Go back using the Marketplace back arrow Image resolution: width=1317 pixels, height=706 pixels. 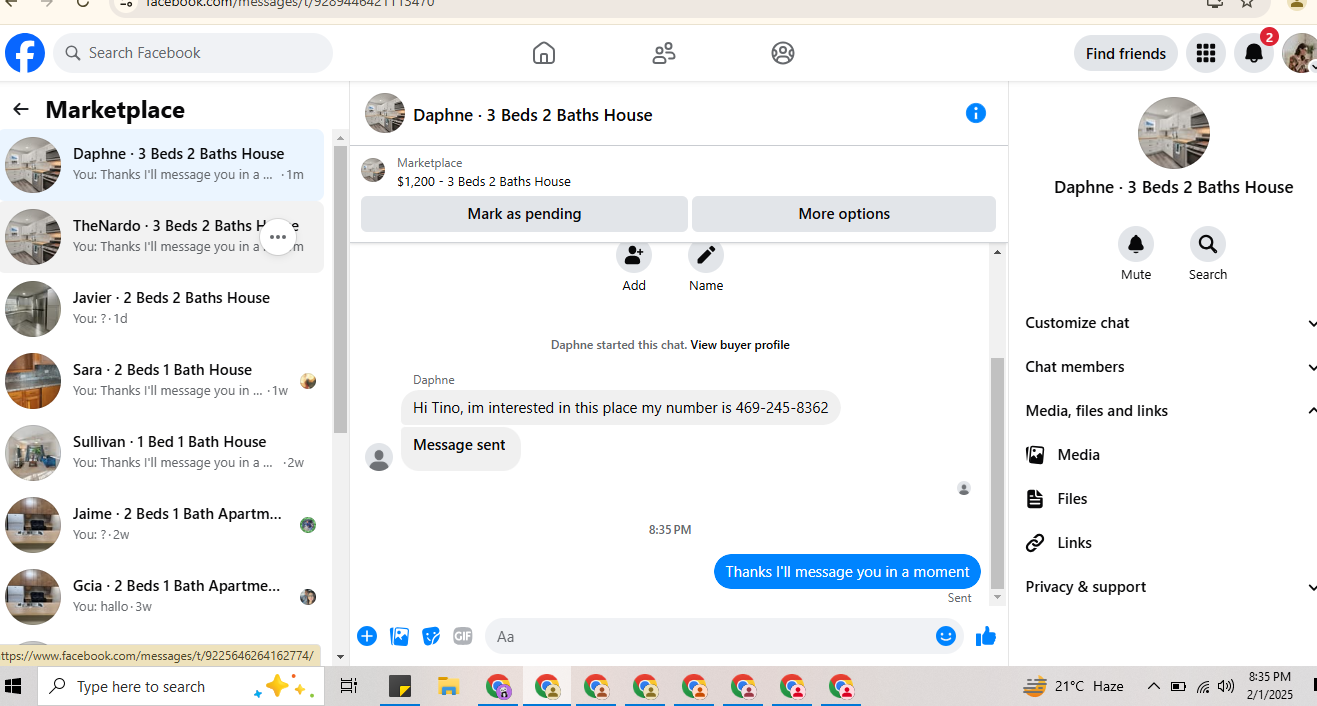point(21,109)
